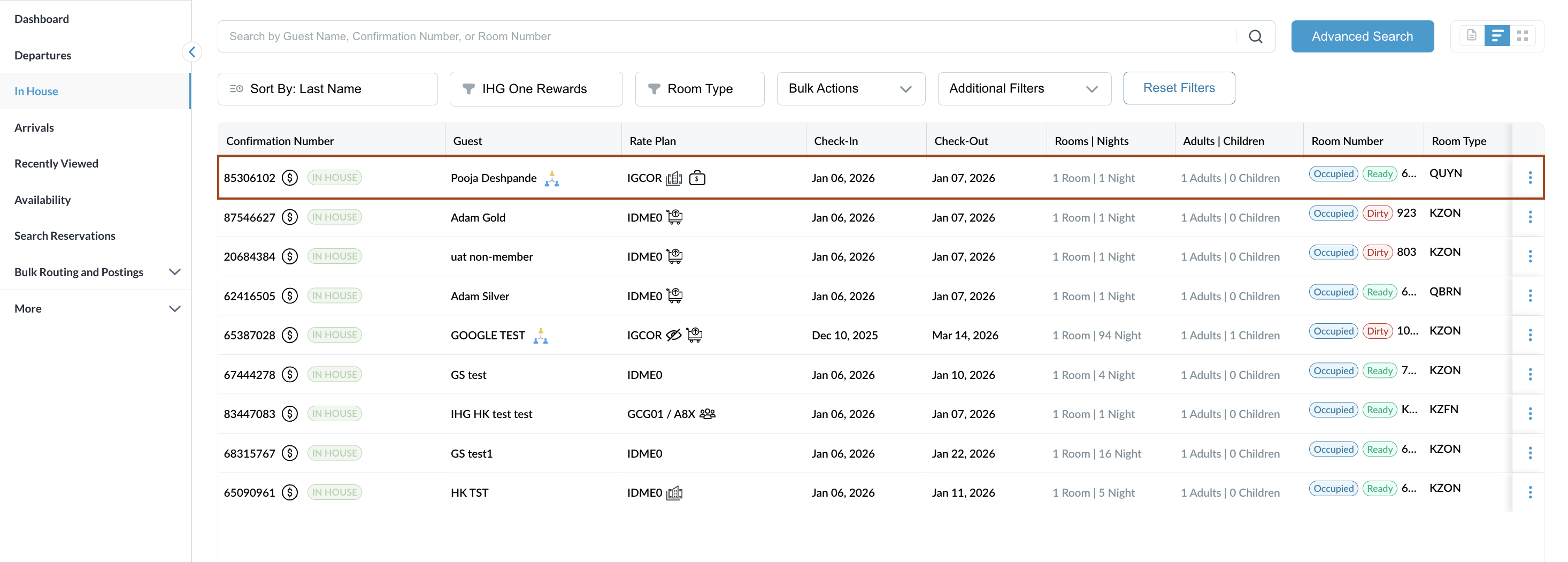The height and width of the screenshot is (562, 1568).
Task: Click the Dirty status badge for room 923
Action: pos(1377,214)
